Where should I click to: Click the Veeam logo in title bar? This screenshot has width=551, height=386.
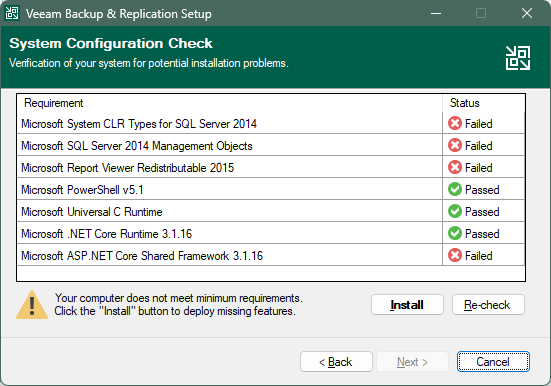tap(12, 13)
